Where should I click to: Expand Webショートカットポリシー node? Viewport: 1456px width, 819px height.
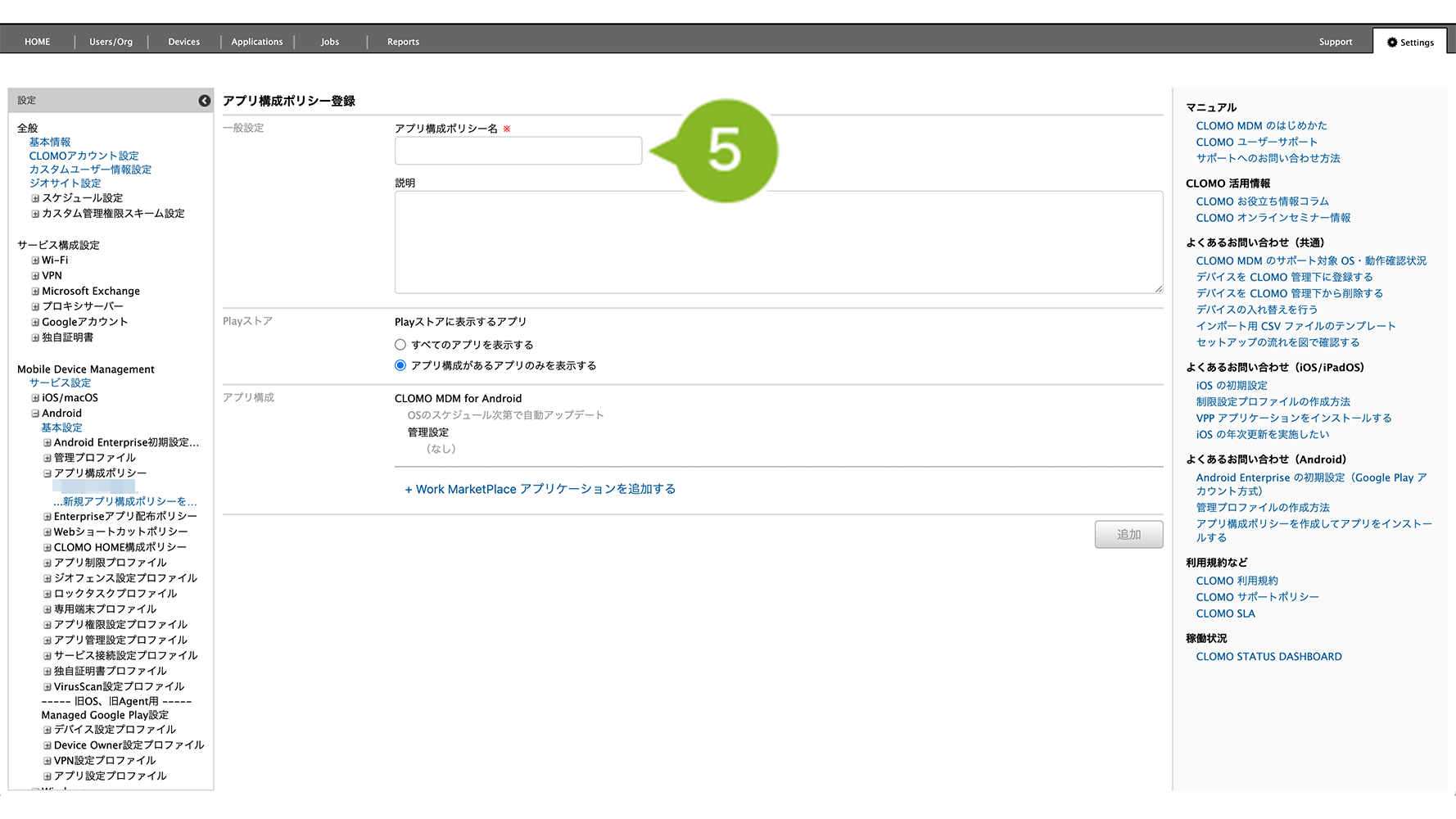[47, 532]
